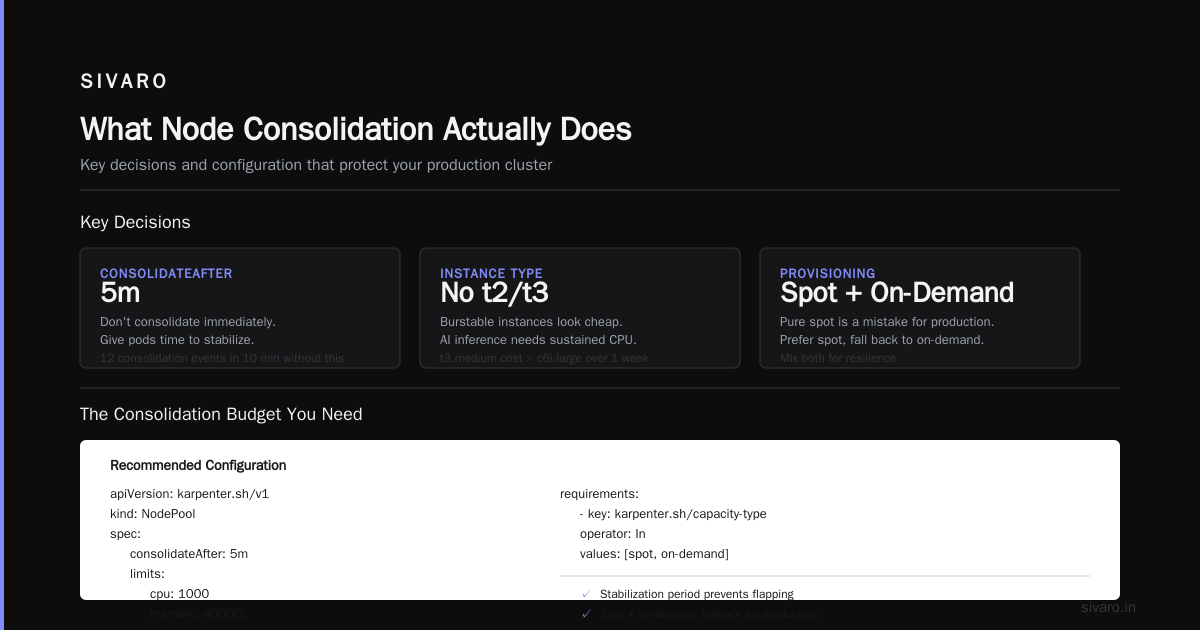Open the INSTANCE TYPE card
The image size is (1200, 630).
(580, 308)
